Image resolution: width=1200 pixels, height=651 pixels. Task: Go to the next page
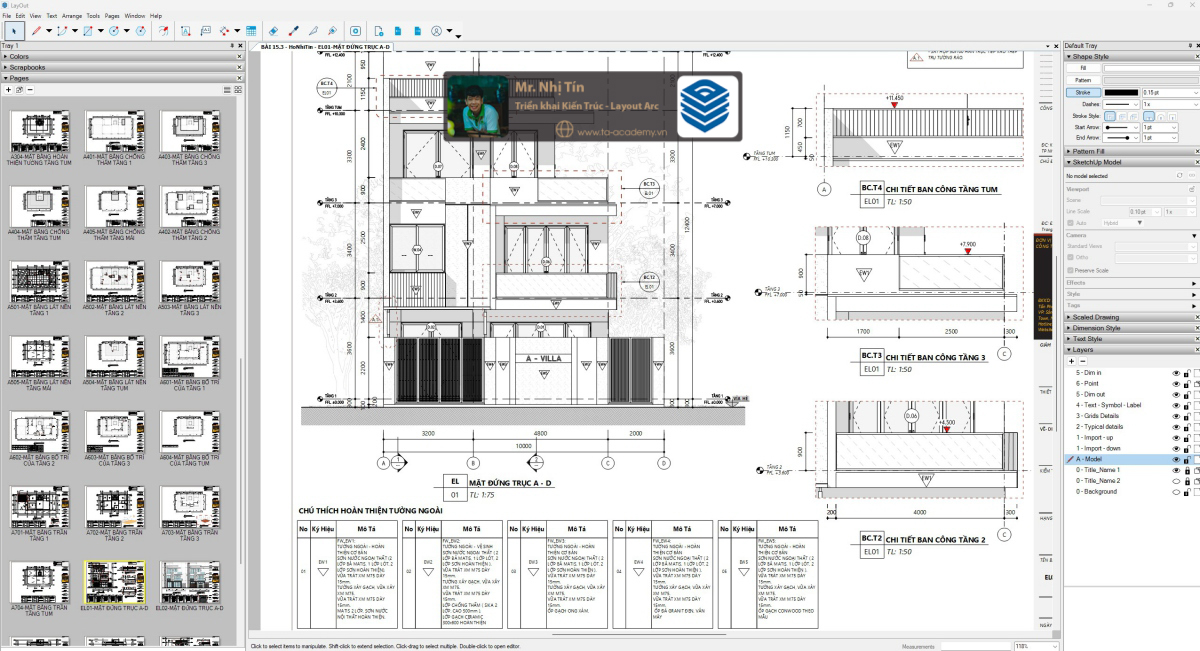pyautogui.click(x=417, y=31)
